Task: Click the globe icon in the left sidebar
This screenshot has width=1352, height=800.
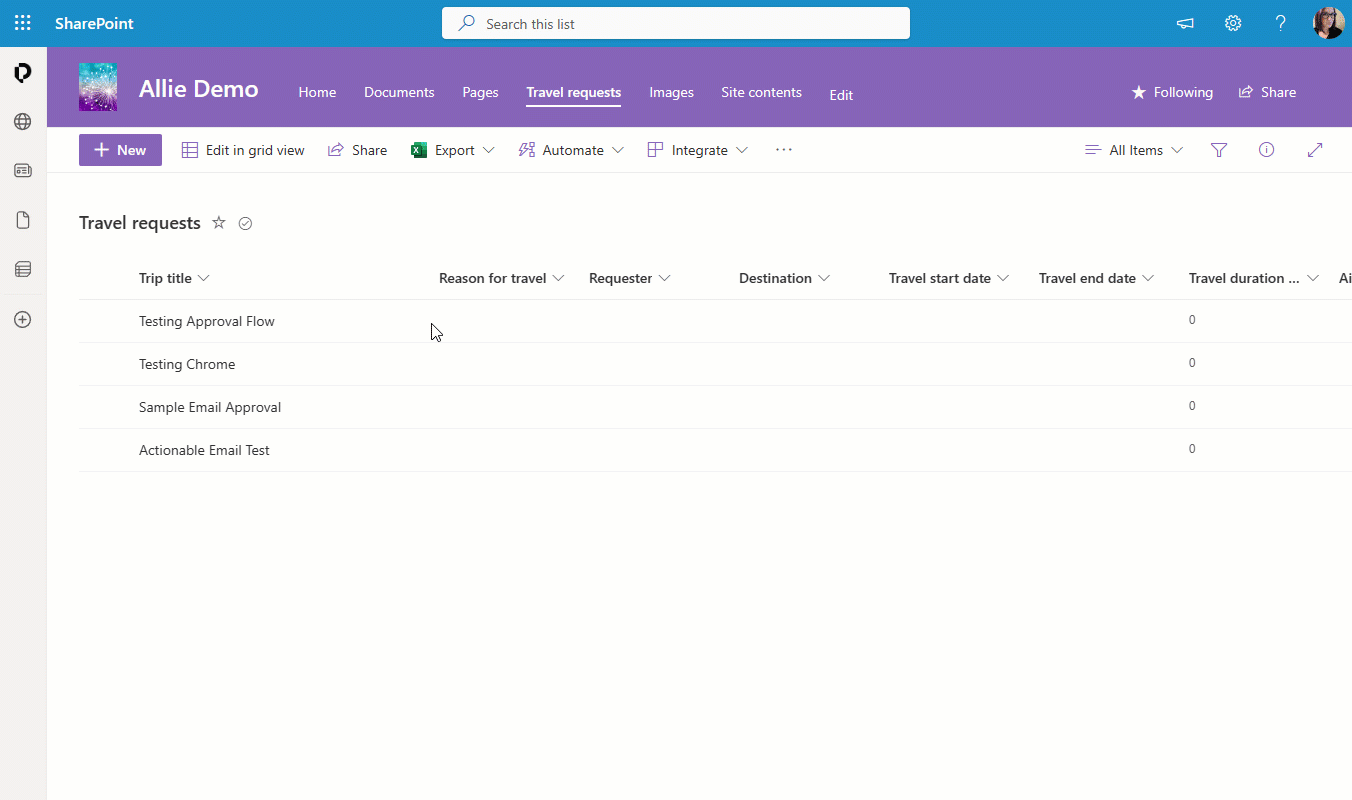Action: click(x=22, y=121)
